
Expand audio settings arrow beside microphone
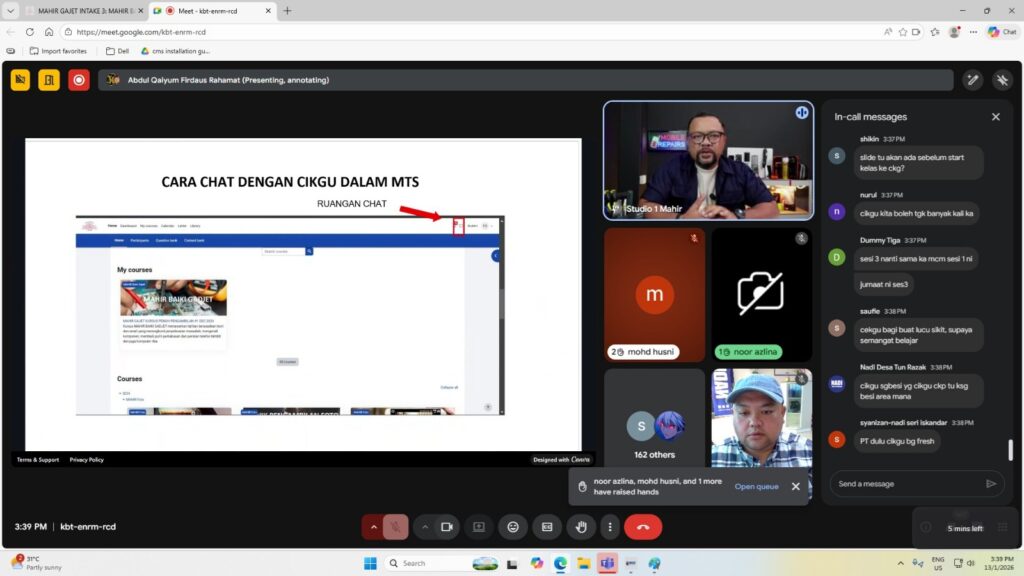pos(374,527)
